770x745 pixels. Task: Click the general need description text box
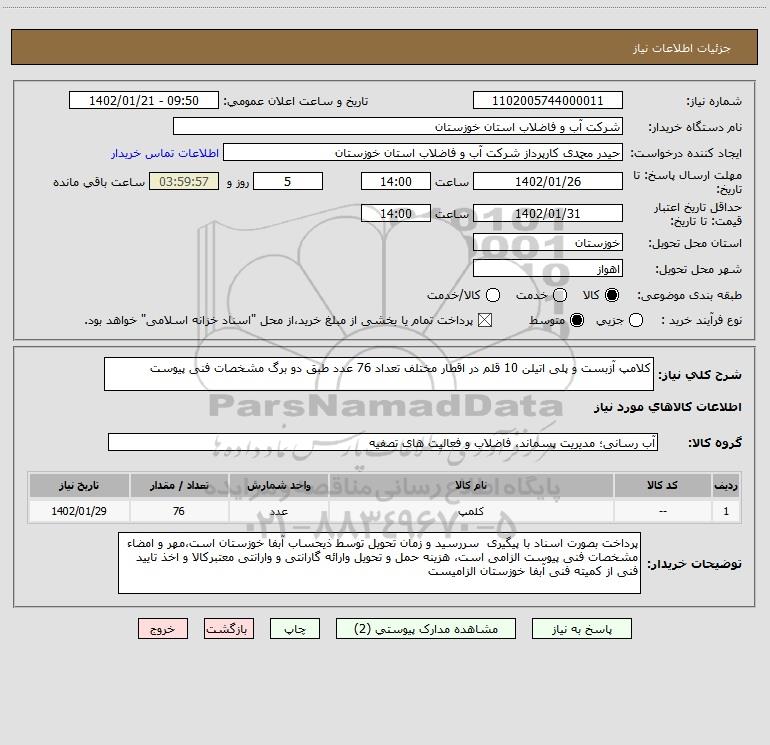click(x=379, y=374)
